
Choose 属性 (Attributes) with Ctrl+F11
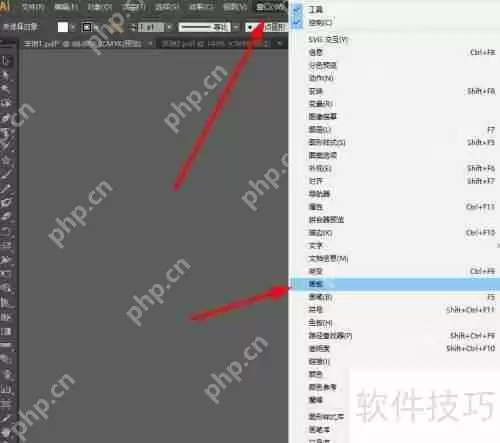click(x=394, y=207)
